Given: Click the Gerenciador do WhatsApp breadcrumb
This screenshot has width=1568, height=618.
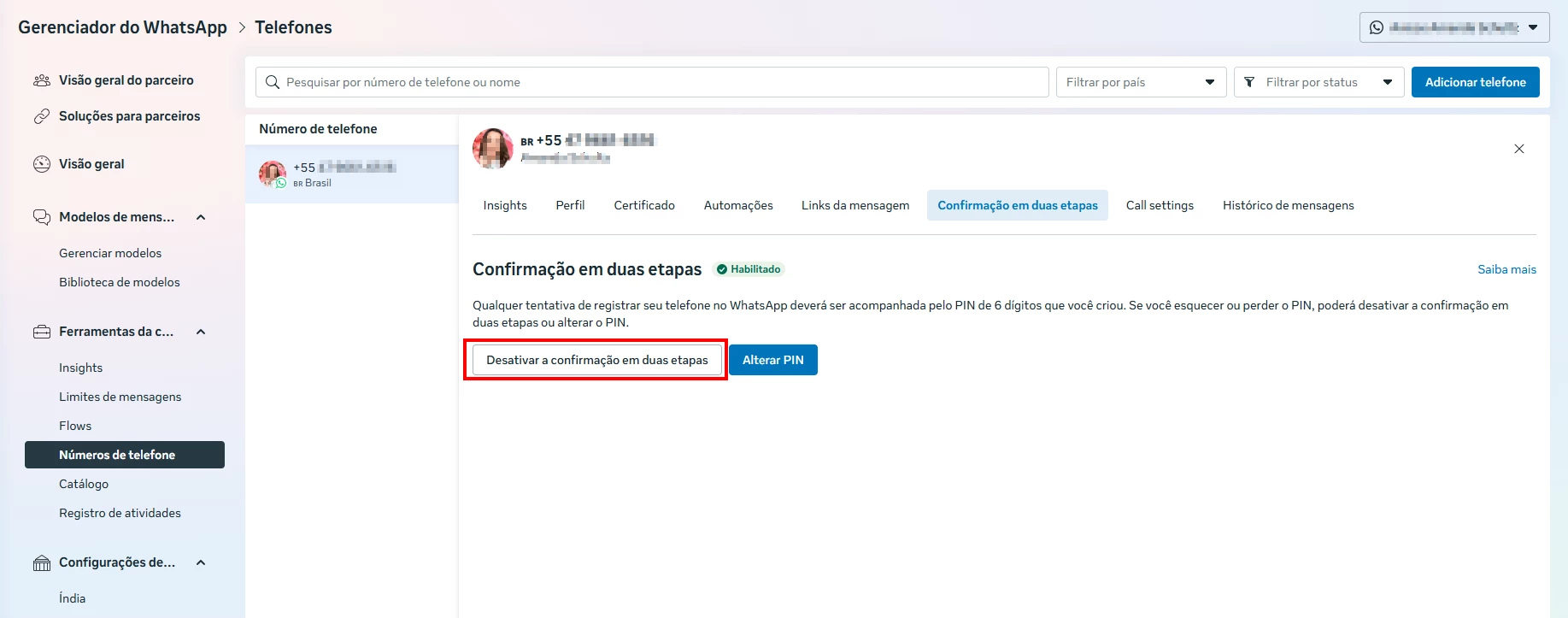Looking at the screenshot, I should pos(123,27).
